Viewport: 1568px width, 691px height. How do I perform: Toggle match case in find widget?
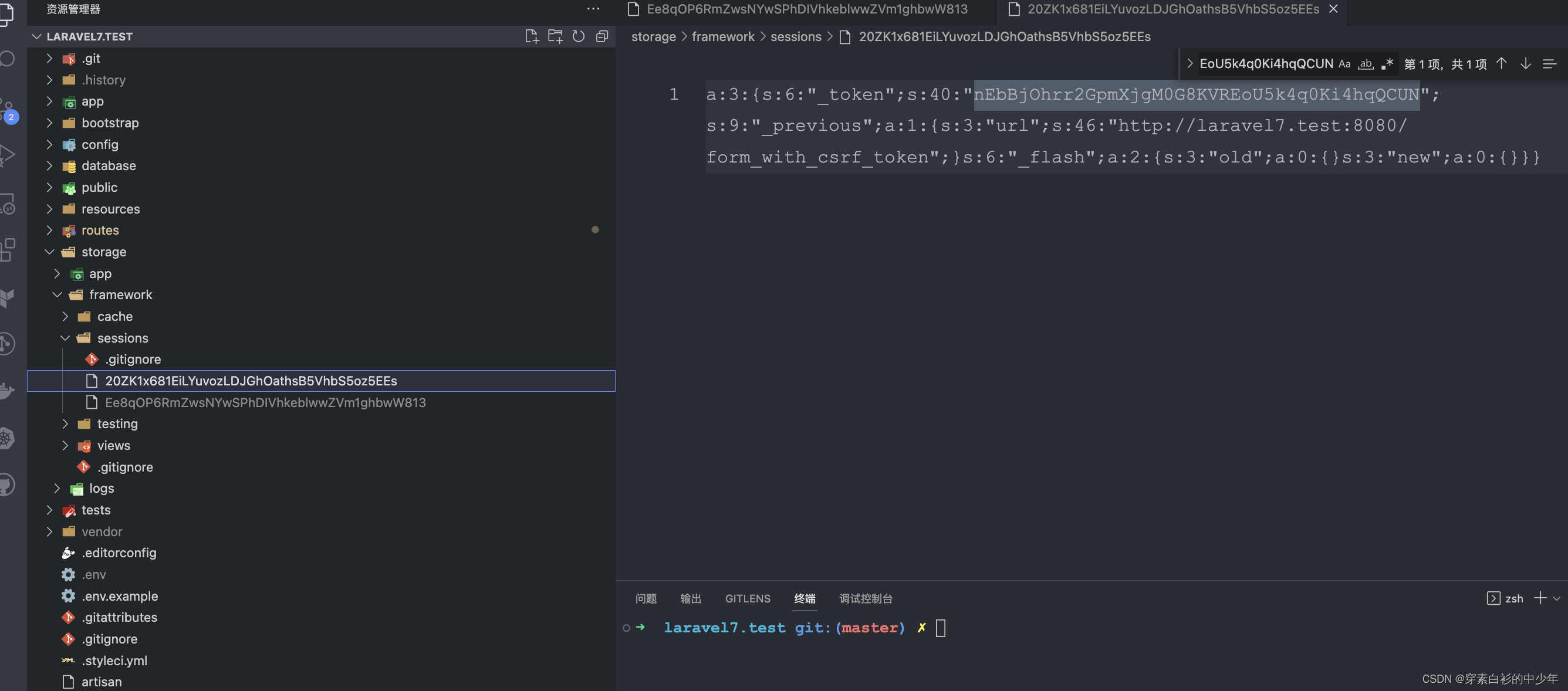click(x=1344, y=64)
